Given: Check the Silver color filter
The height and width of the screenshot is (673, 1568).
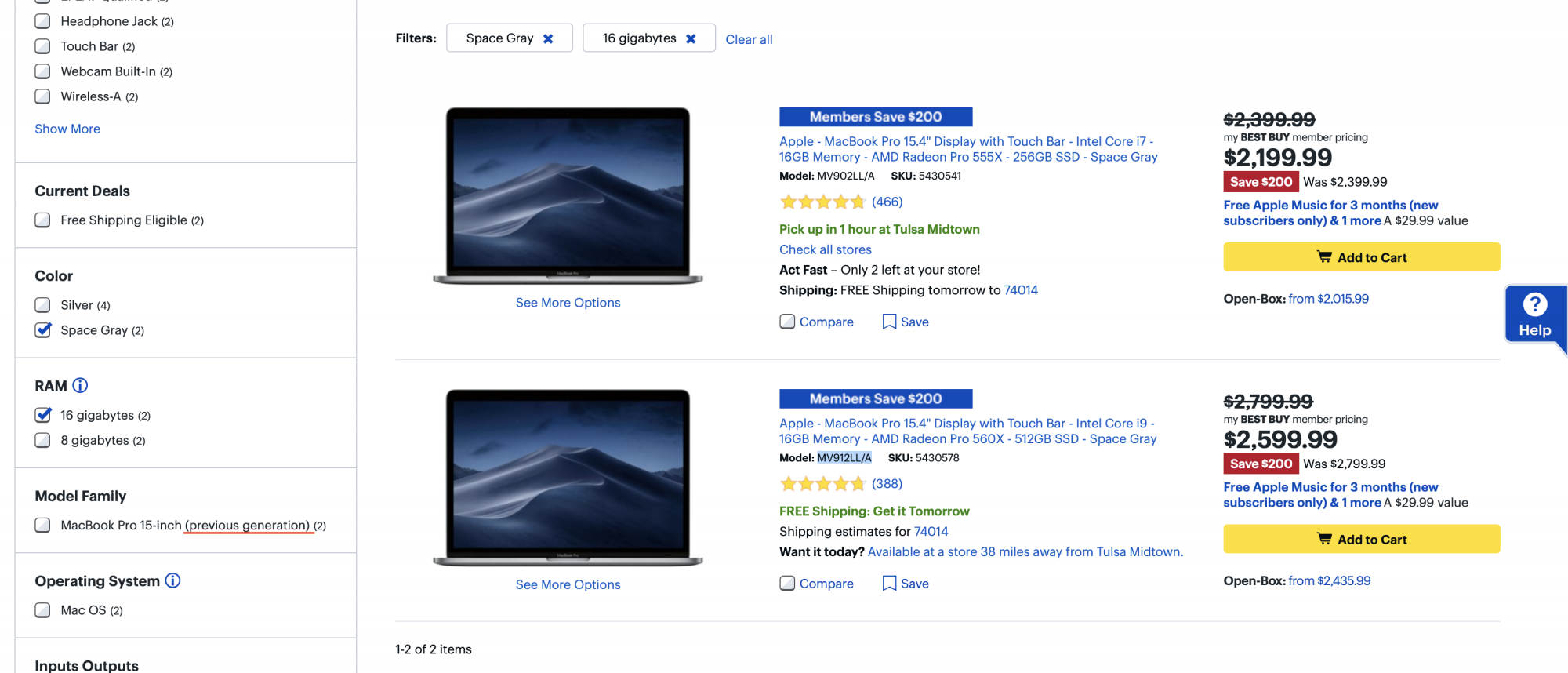Looking at the screenshot, I should pyautogui.click(x=43, y=305).
